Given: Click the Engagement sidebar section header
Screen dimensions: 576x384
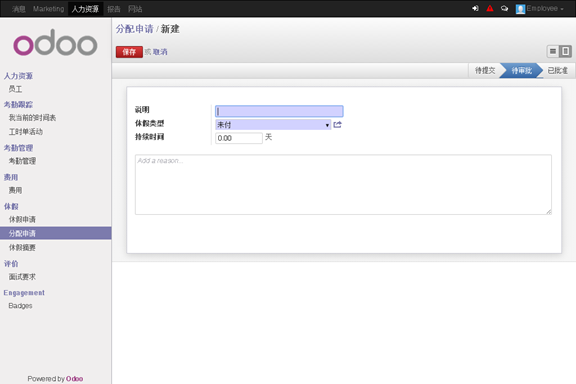Looking at the screenshot, I should [24, 293].
